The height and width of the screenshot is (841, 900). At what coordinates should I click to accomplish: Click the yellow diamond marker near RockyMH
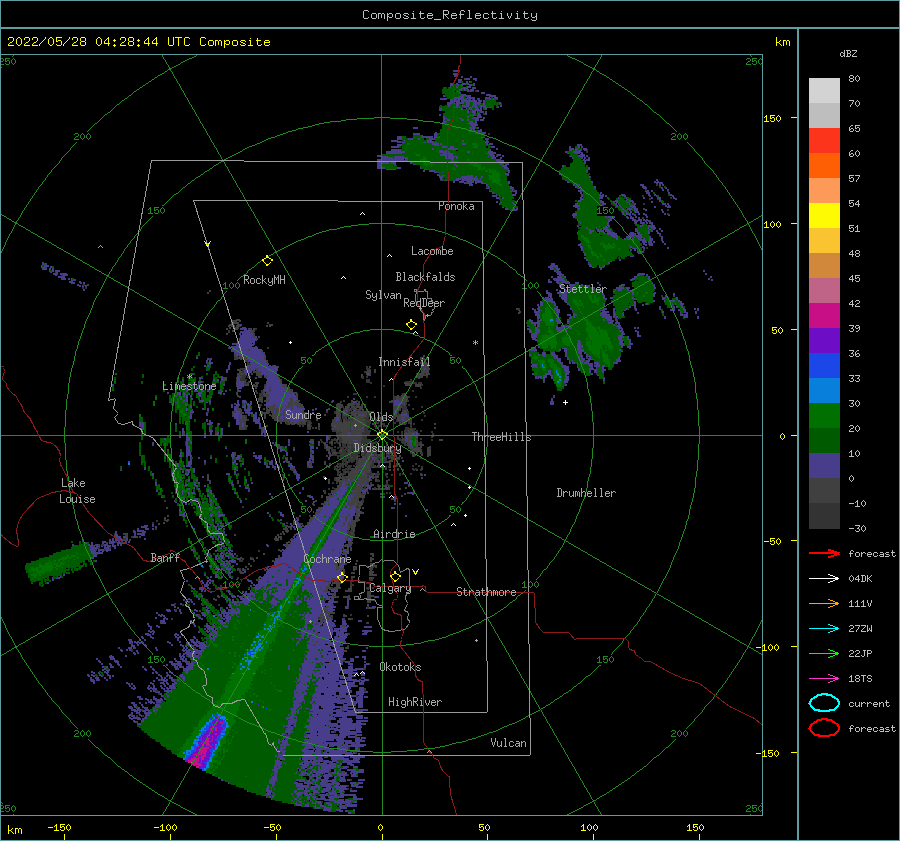click(x=267, y=261)
